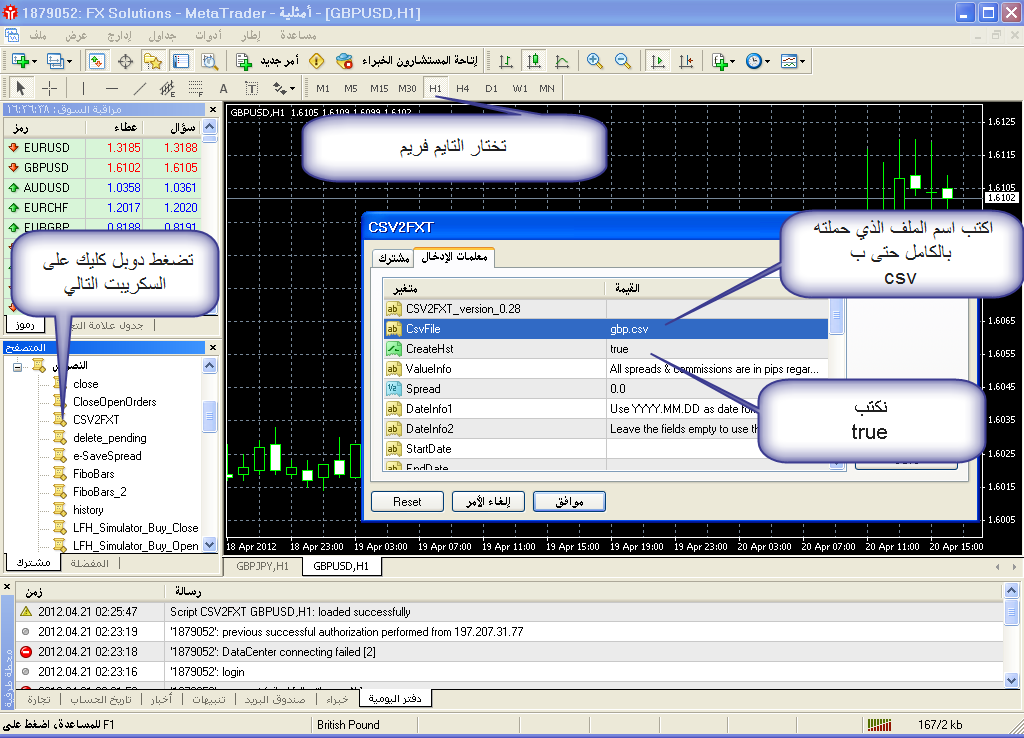Open the Data Window crosshair-circle toolbar icon
The width and height of the screenshot is (1024, 738).
click(x=125, y=61)
